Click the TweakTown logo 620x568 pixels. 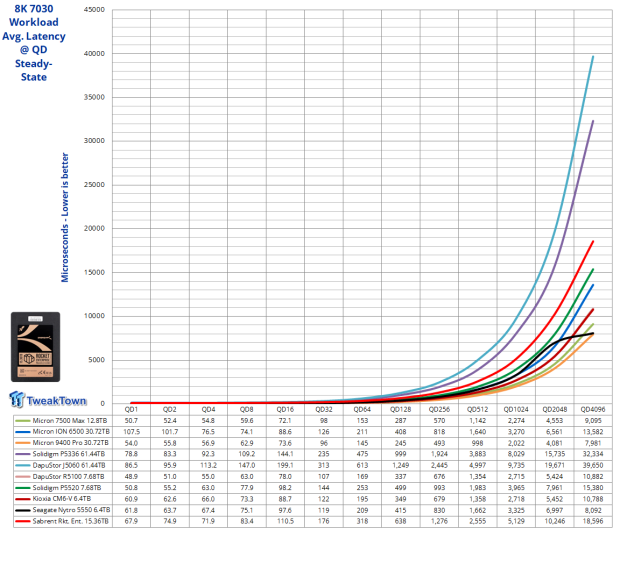[x=47, y=399]
